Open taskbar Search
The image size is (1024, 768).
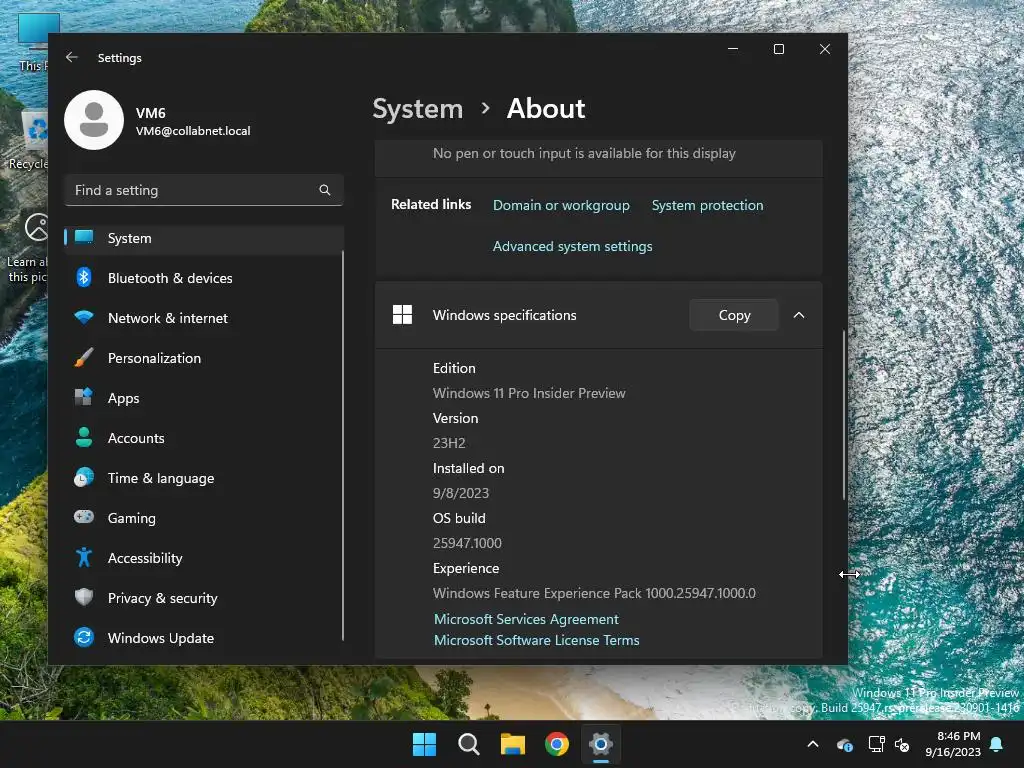pos(468,744)
